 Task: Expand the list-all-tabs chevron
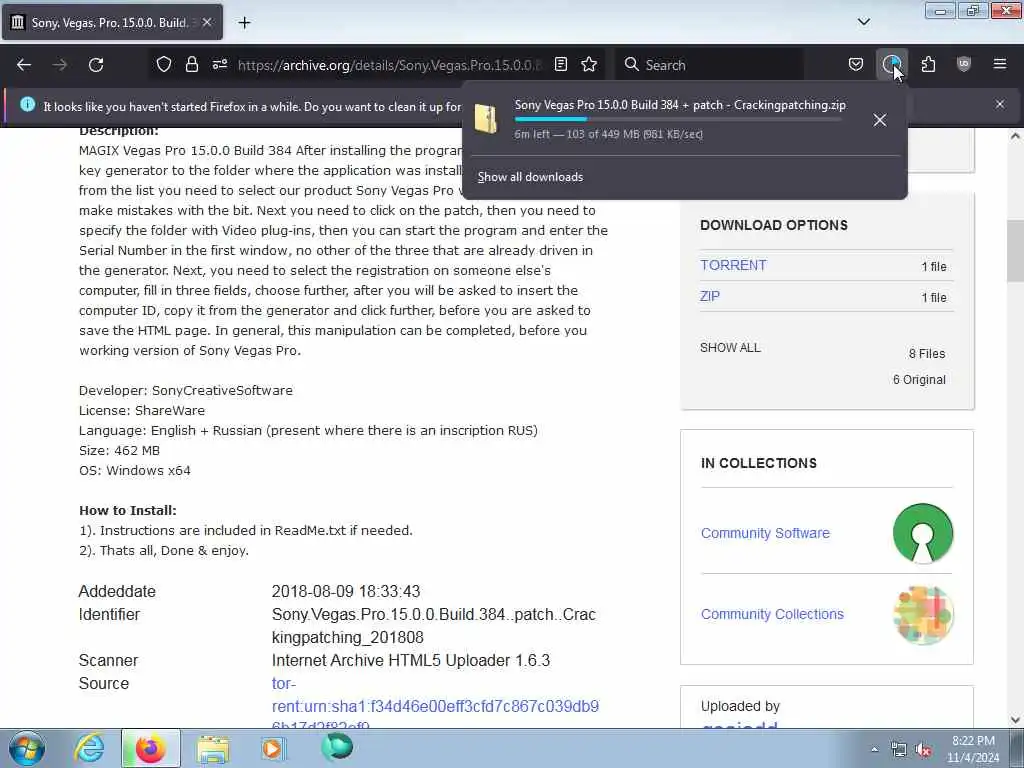864,22
